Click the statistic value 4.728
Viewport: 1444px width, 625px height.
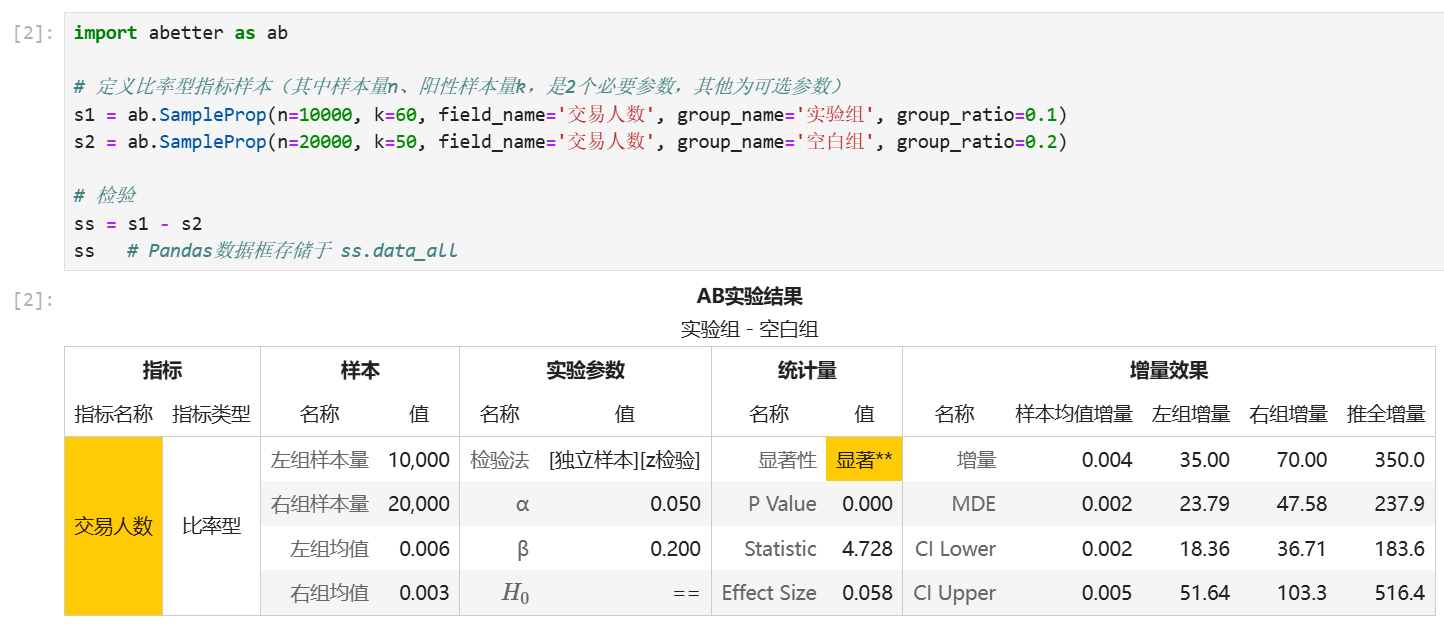tap(867, 549)
